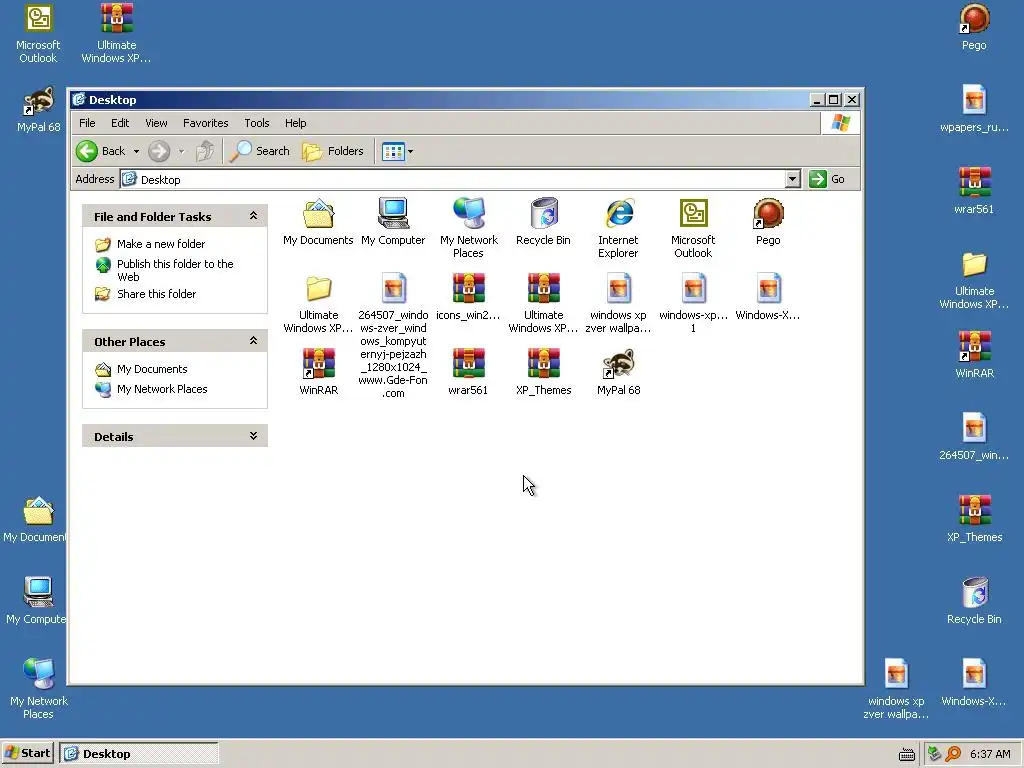1024x768 pixels.
Task: Open the File menu
Action: coord(87,123)
